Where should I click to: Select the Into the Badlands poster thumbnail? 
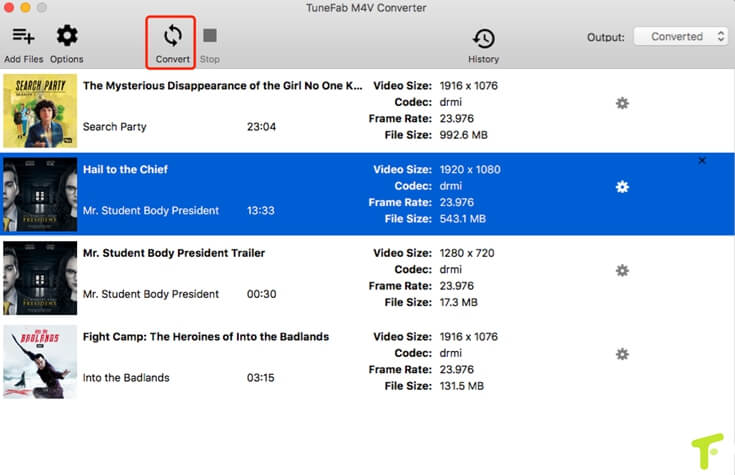(x=40, y=362)
